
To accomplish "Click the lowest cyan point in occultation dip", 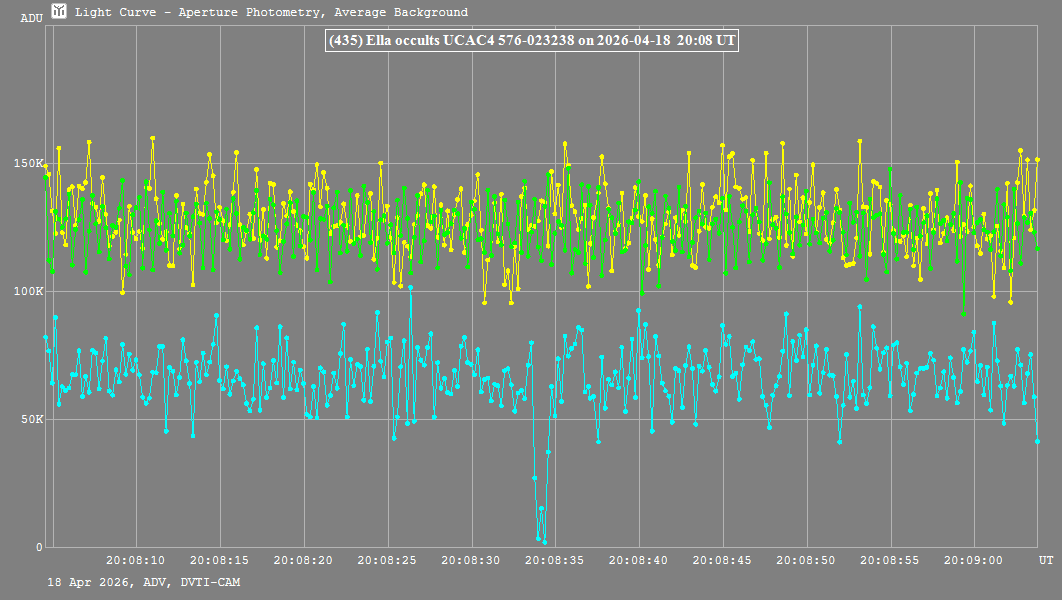I will coord(544,542).
